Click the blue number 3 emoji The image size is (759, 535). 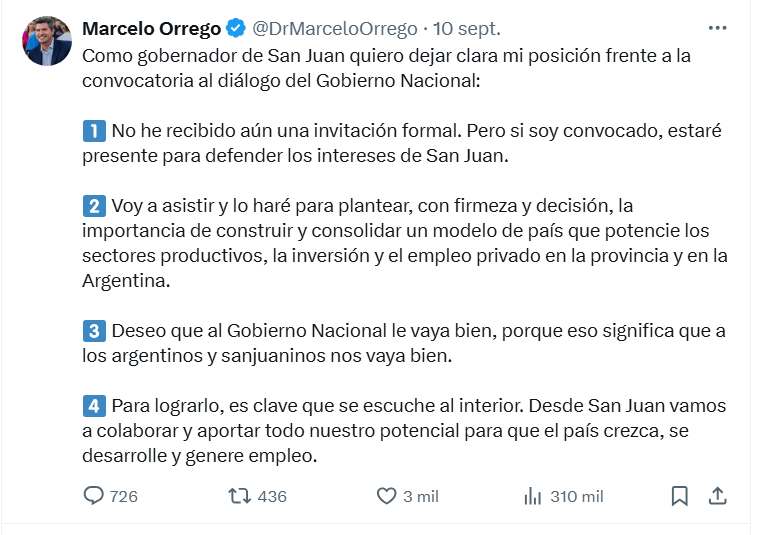(92, 330)
